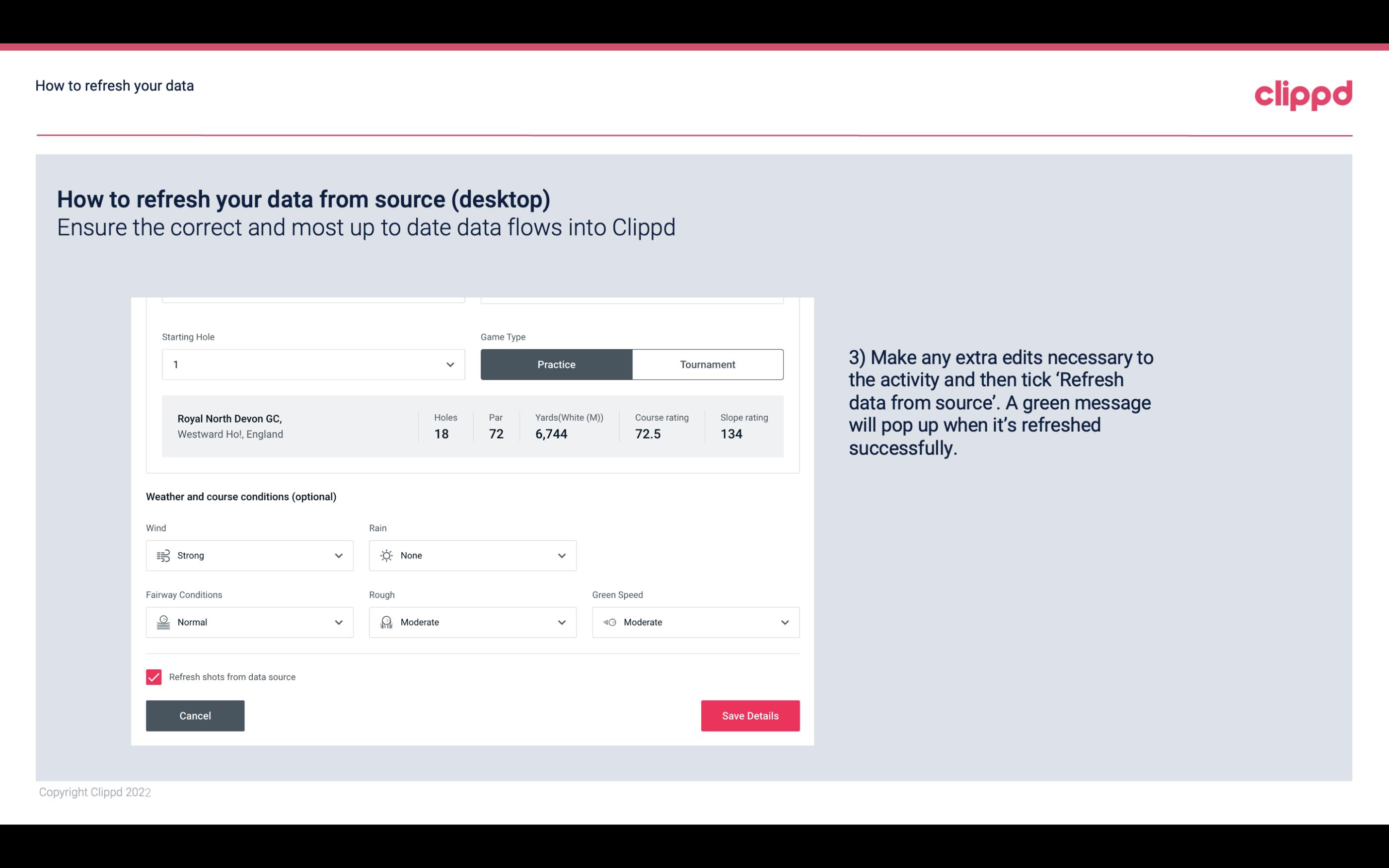The width and height of the screenshot is (1389, 868).
Task: Click the wind strength icon
Action: [163, 556]
